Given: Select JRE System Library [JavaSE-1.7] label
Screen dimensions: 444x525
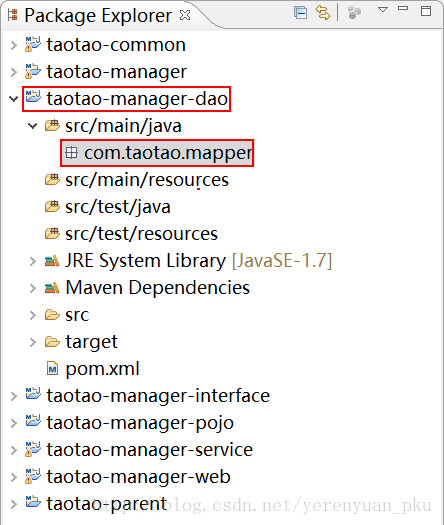Looking at the screenshot, I should [x=199, y=261].
